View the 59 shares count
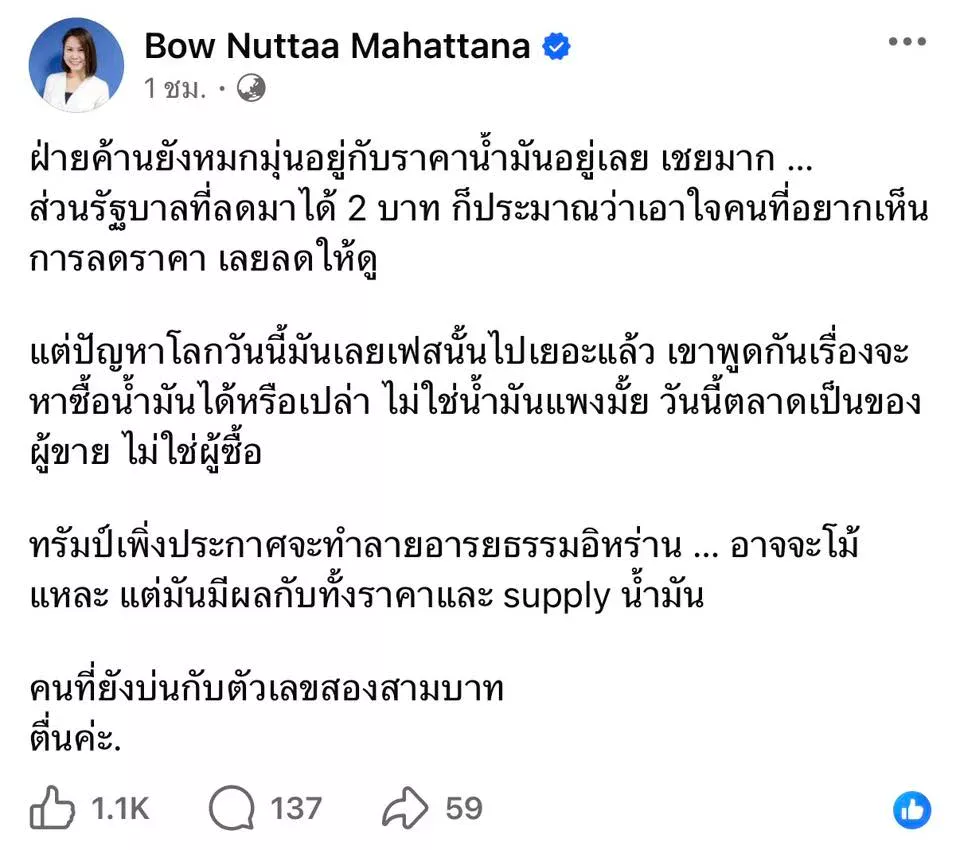960x850 pixels. point(464,808)
